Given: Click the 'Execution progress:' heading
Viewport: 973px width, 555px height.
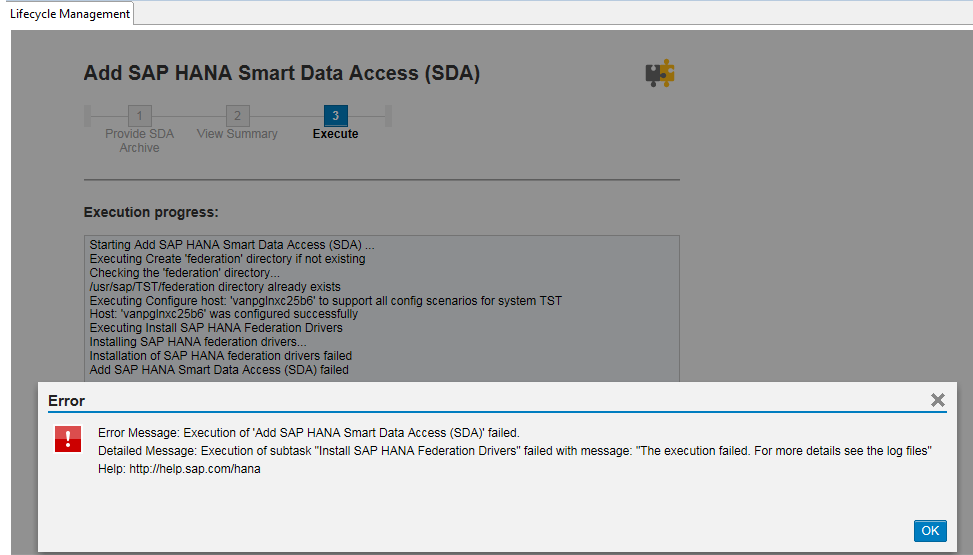Looking at the screenshot, I should (151, 212).
